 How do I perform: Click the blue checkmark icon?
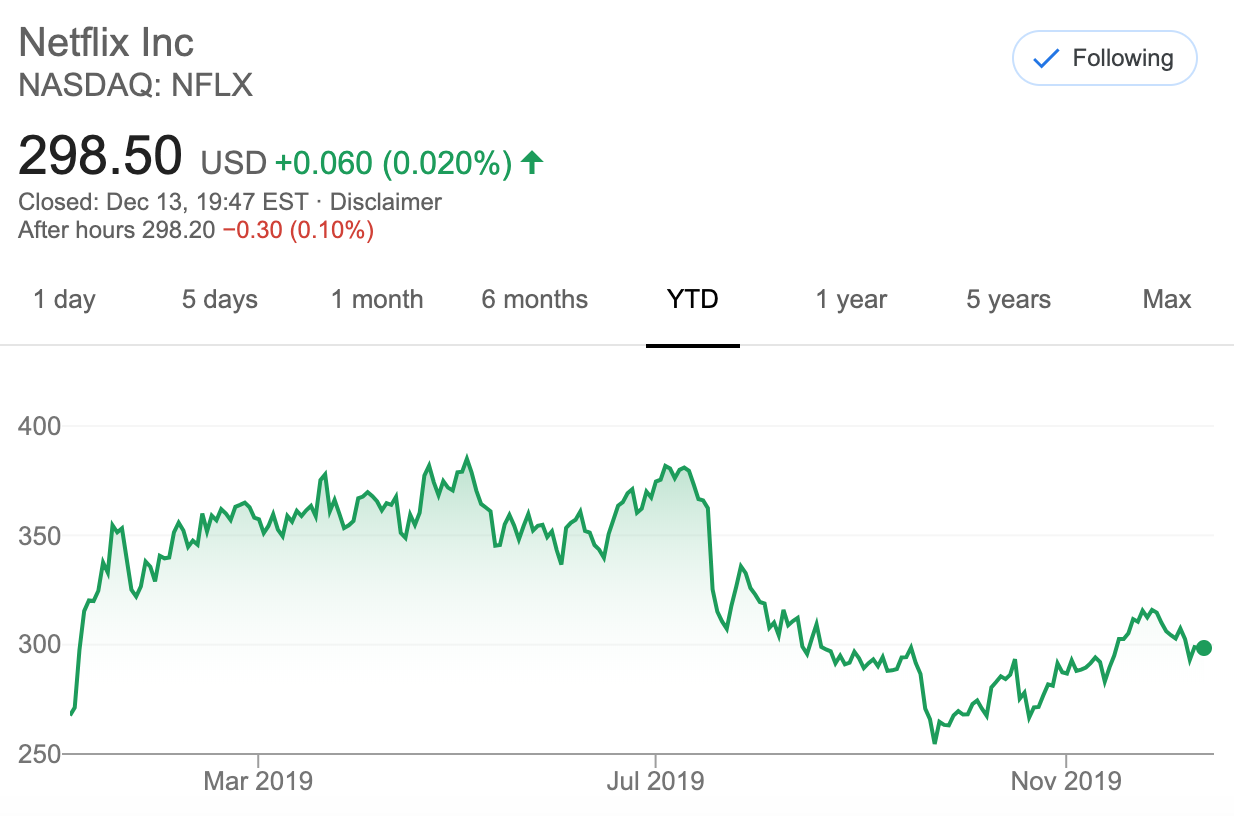click(1045, 59)
